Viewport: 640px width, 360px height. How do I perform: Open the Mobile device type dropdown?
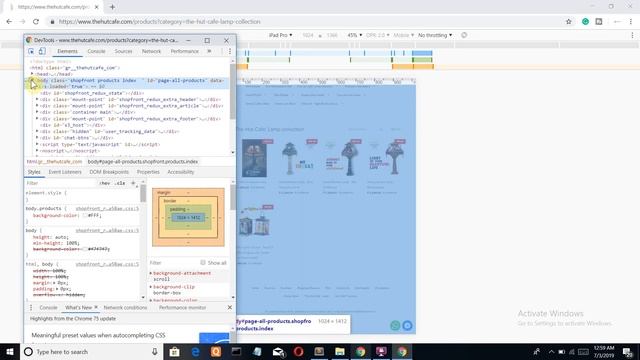point(403,35)
